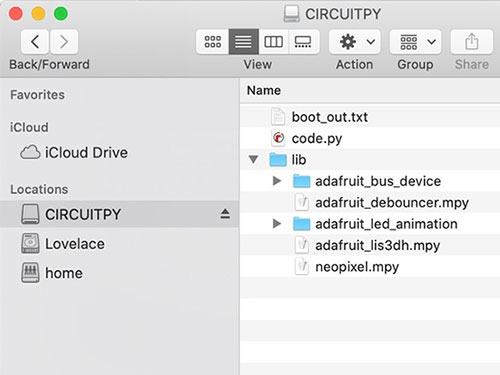Screen dimensions: 500x375
Task: Open the Action gear menu
Action: pos(355,42)
